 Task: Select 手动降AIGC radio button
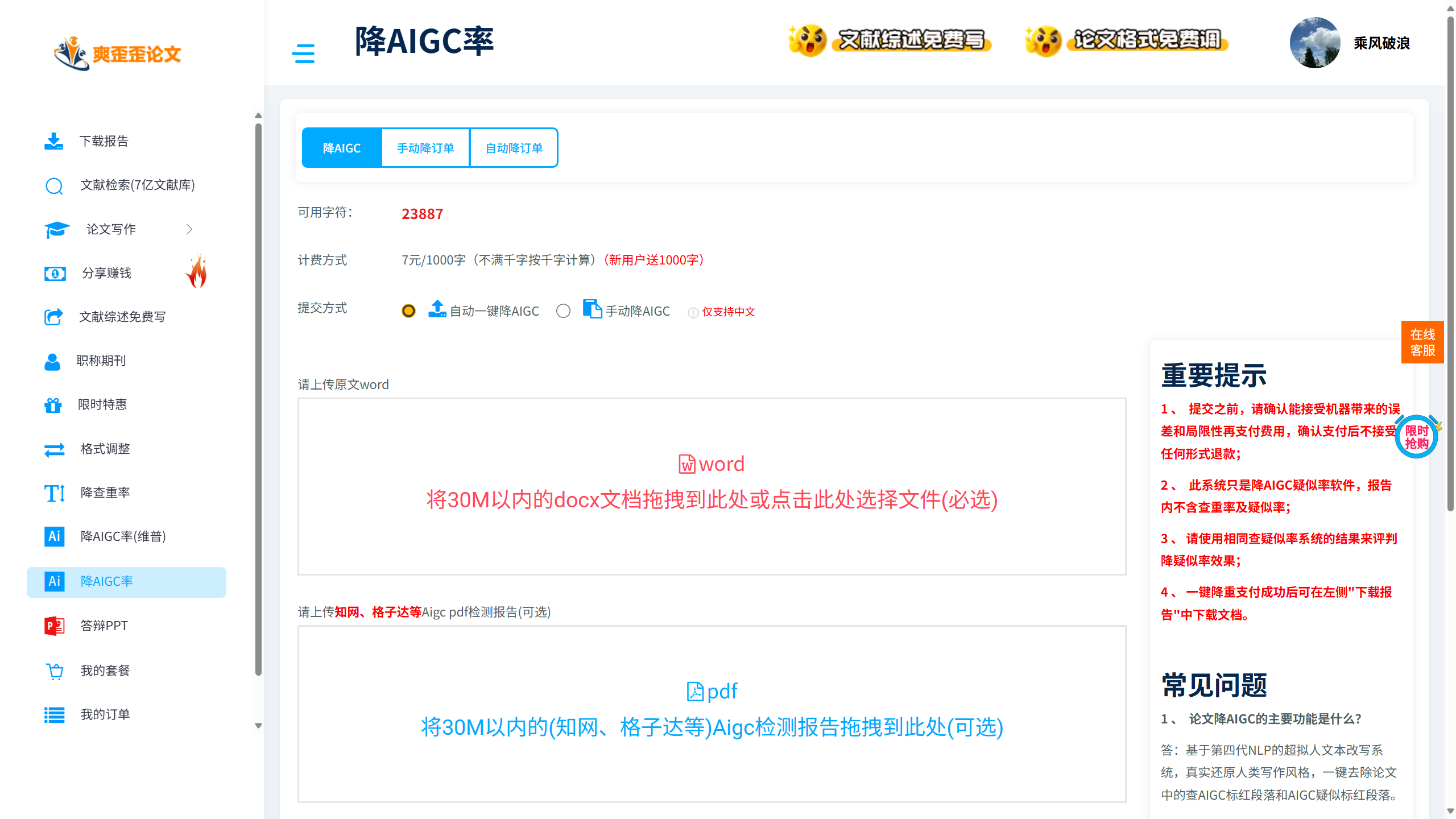[x=563, y=311]
